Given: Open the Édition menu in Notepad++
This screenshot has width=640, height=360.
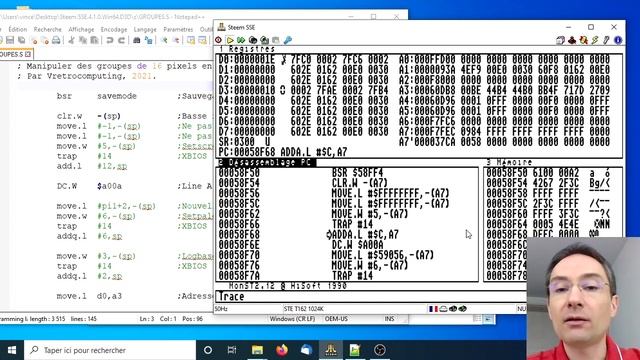Looking at the screenshot, I should coord(18,29).
